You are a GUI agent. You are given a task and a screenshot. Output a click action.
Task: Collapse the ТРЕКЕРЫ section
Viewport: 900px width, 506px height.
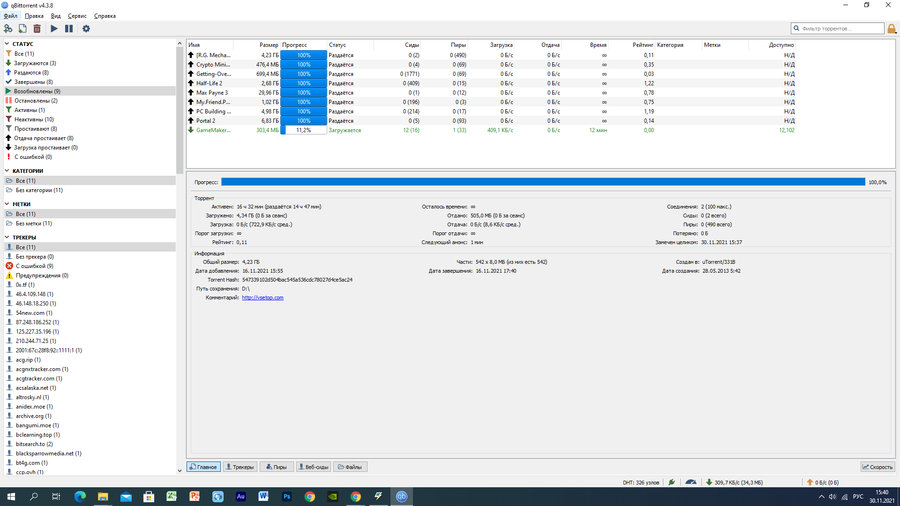point(7,237)
